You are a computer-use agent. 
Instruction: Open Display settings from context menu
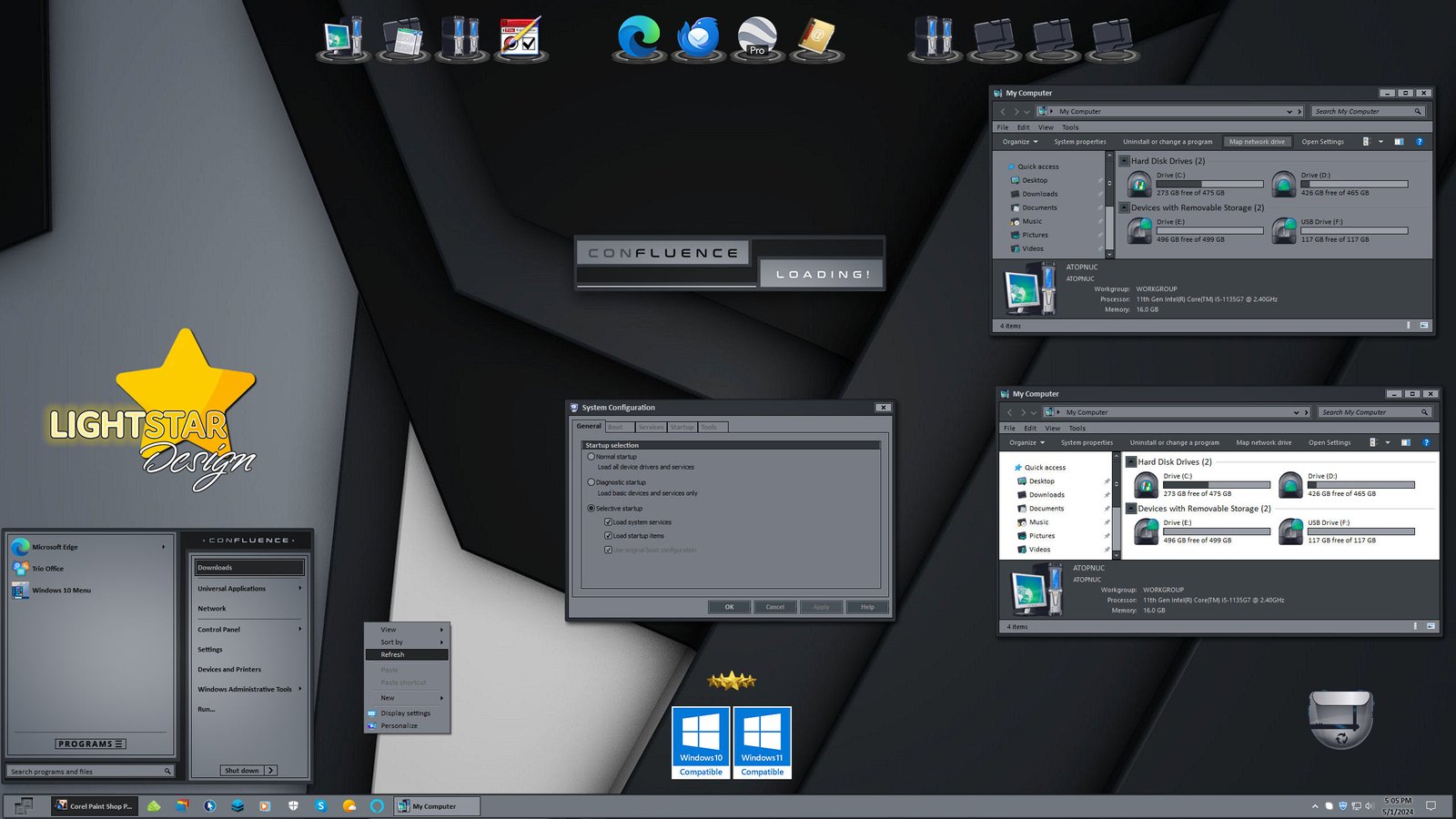point(407,713)
